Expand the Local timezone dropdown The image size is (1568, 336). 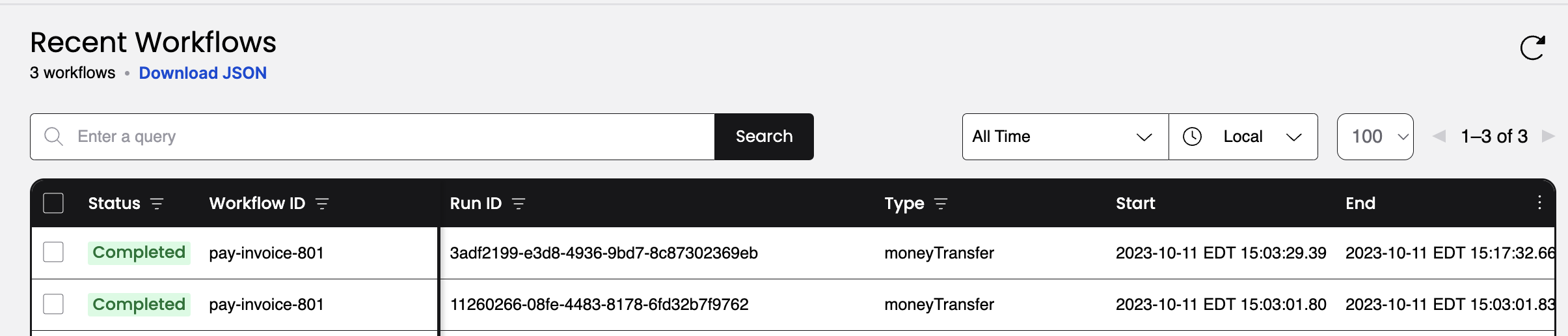pos(1243,137)
